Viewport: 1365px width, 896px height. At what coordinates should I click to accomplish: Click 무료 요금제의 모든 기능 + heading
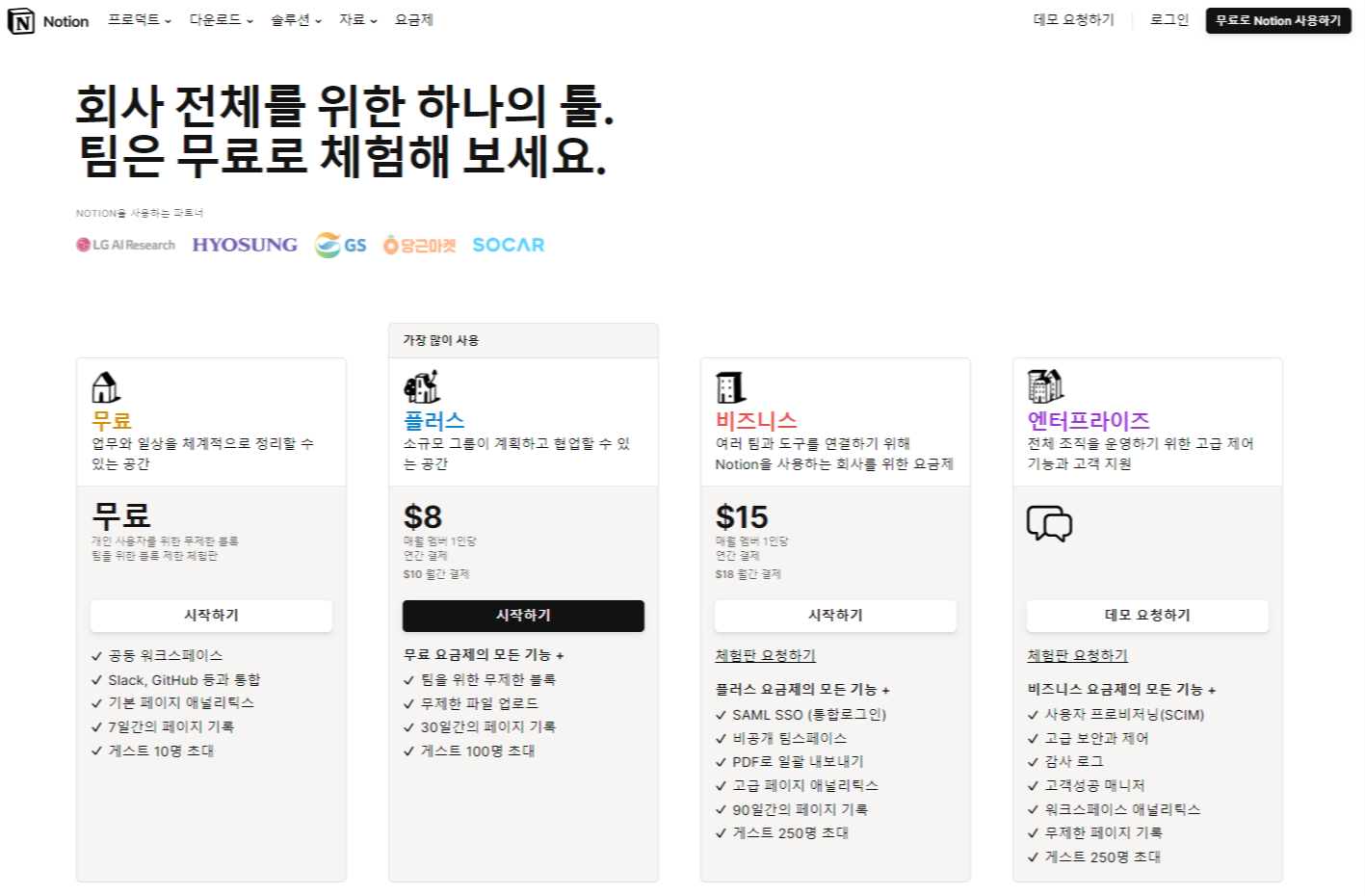click(x=484, y=655)
